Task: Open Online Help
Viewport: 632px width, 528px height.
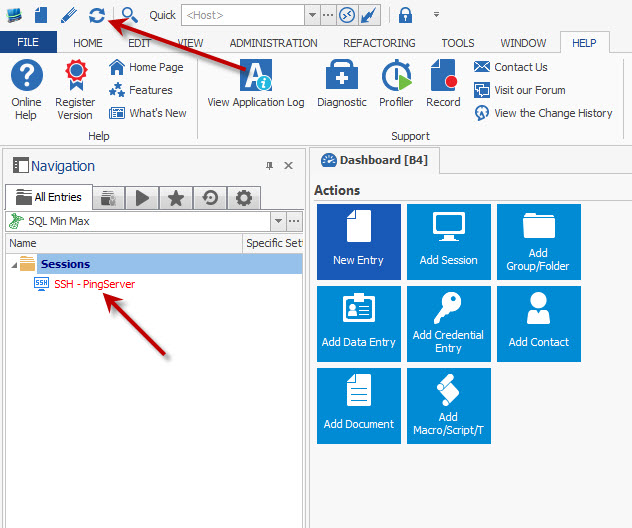Action: tap(27, 89)
